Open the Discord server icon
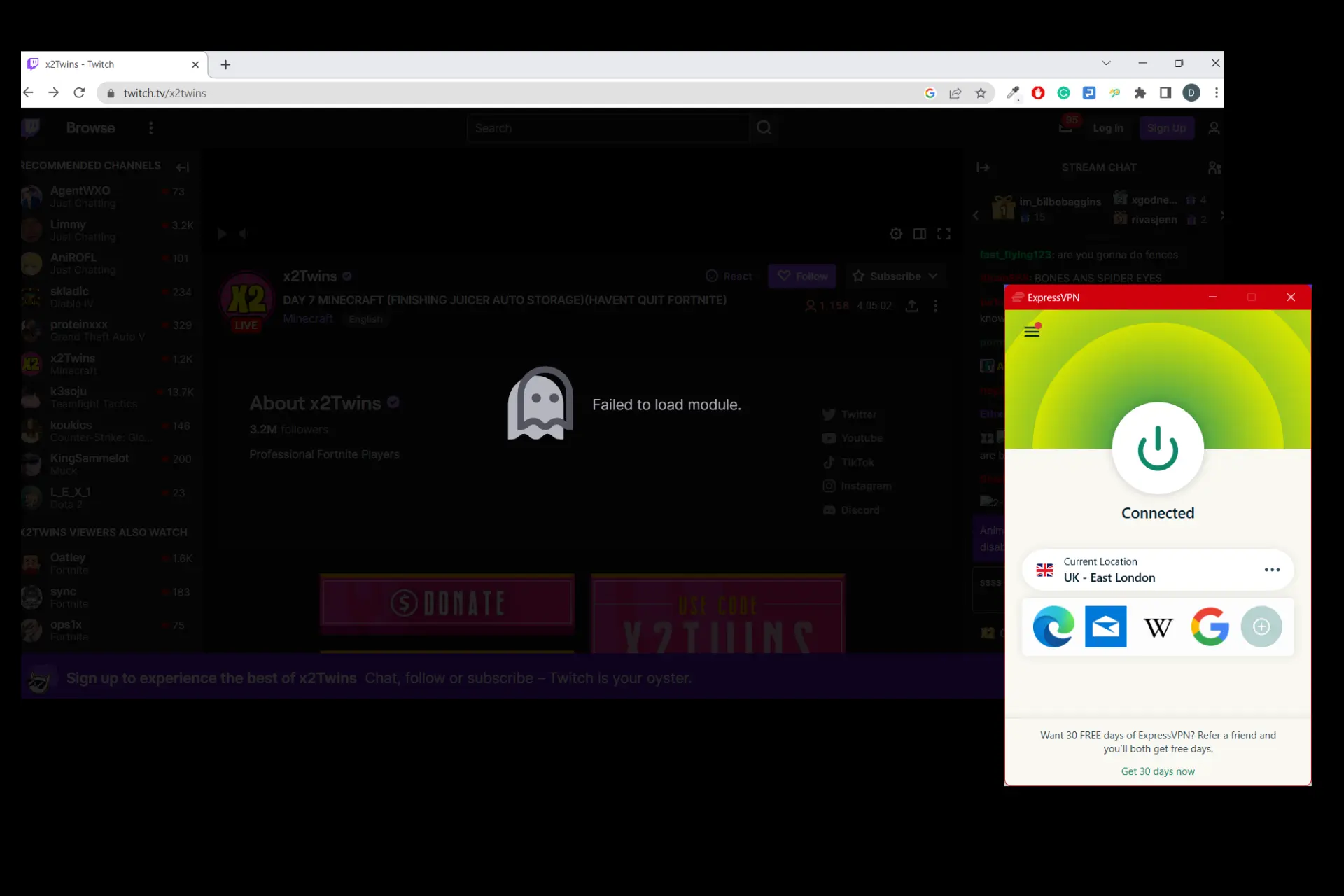1344x896 pixels. tap(828, 510)
